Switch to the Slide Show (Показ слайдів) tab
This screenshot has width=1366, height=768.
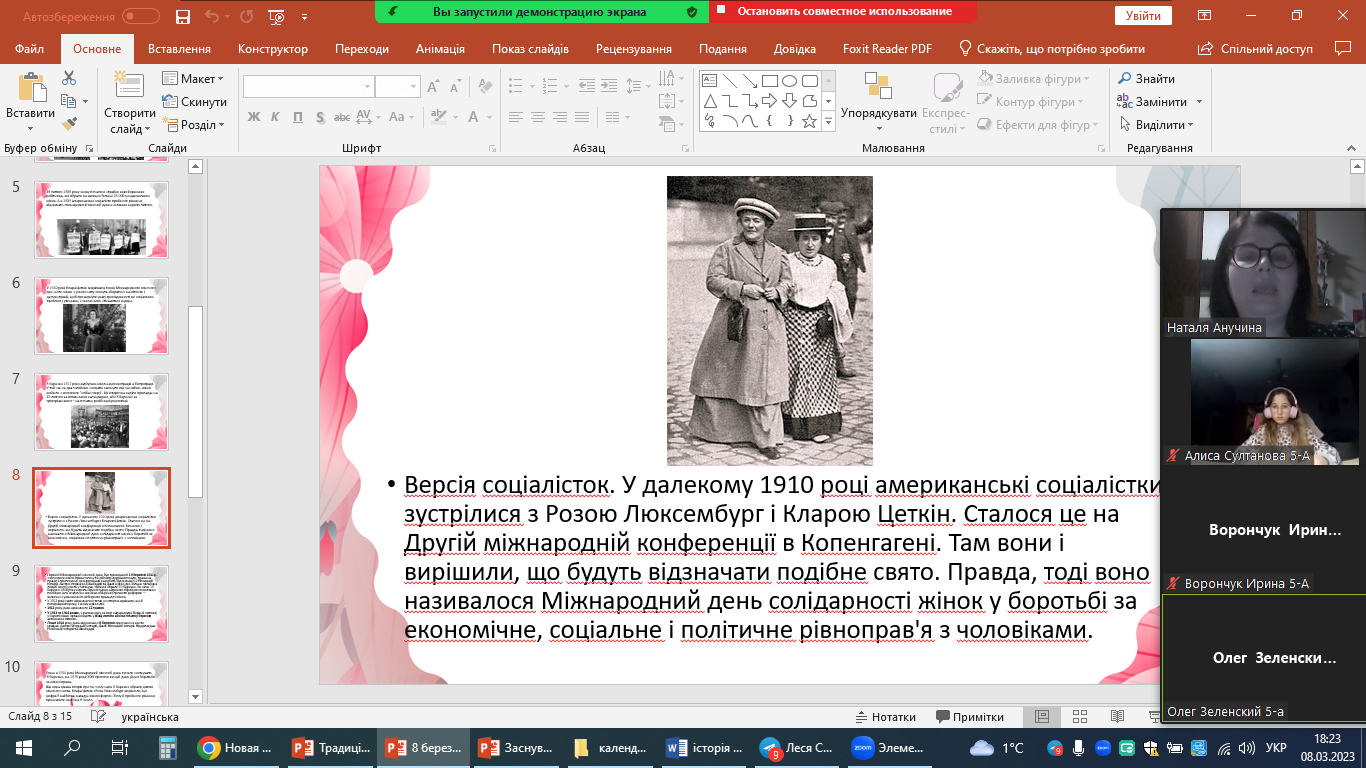pos(531,49)
